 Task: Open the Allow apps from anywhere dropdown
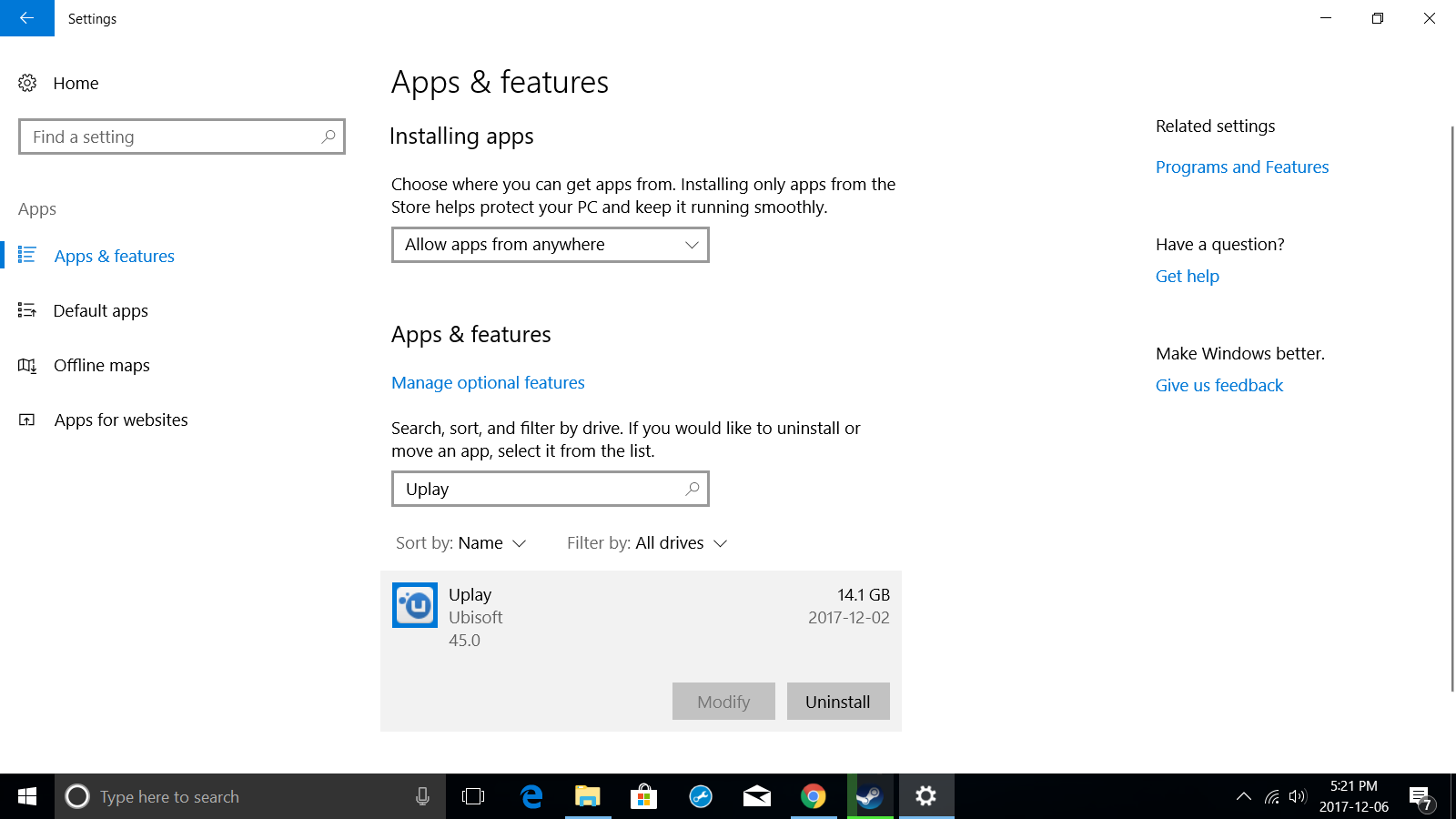(x=551, y=245)
